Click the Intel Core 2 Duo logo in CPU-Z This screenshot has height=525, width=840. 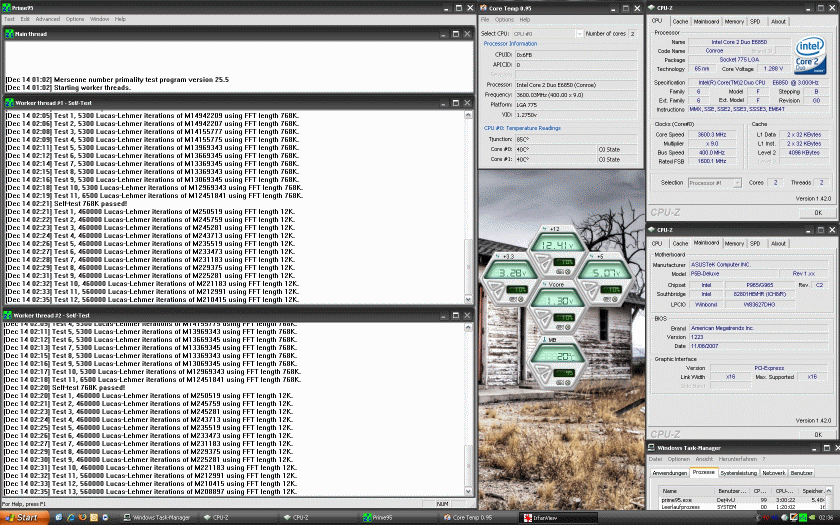[810, 55]
